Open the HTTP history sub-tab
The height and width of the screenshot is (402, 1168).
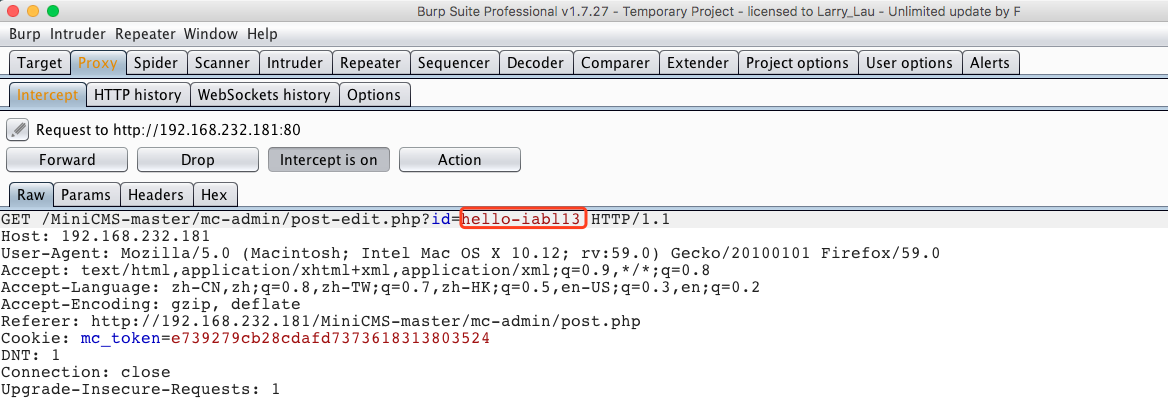138,95
